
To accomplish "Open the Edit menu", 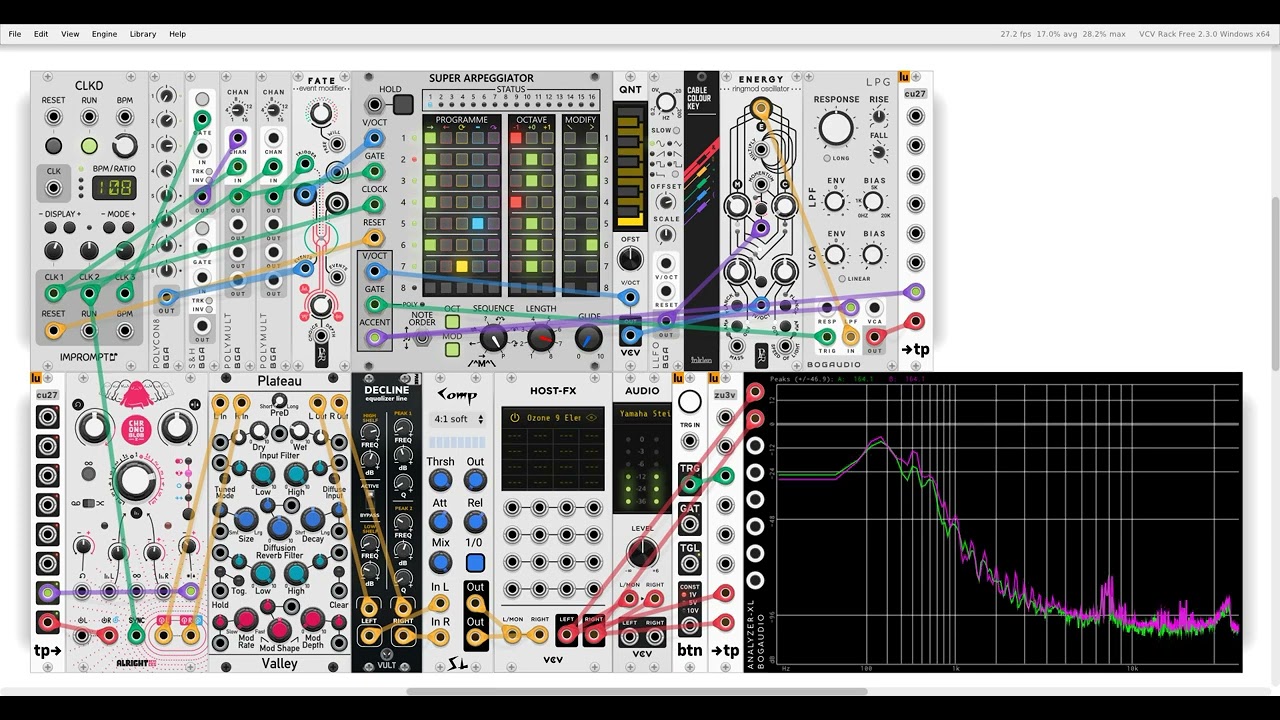I will 41,34.
